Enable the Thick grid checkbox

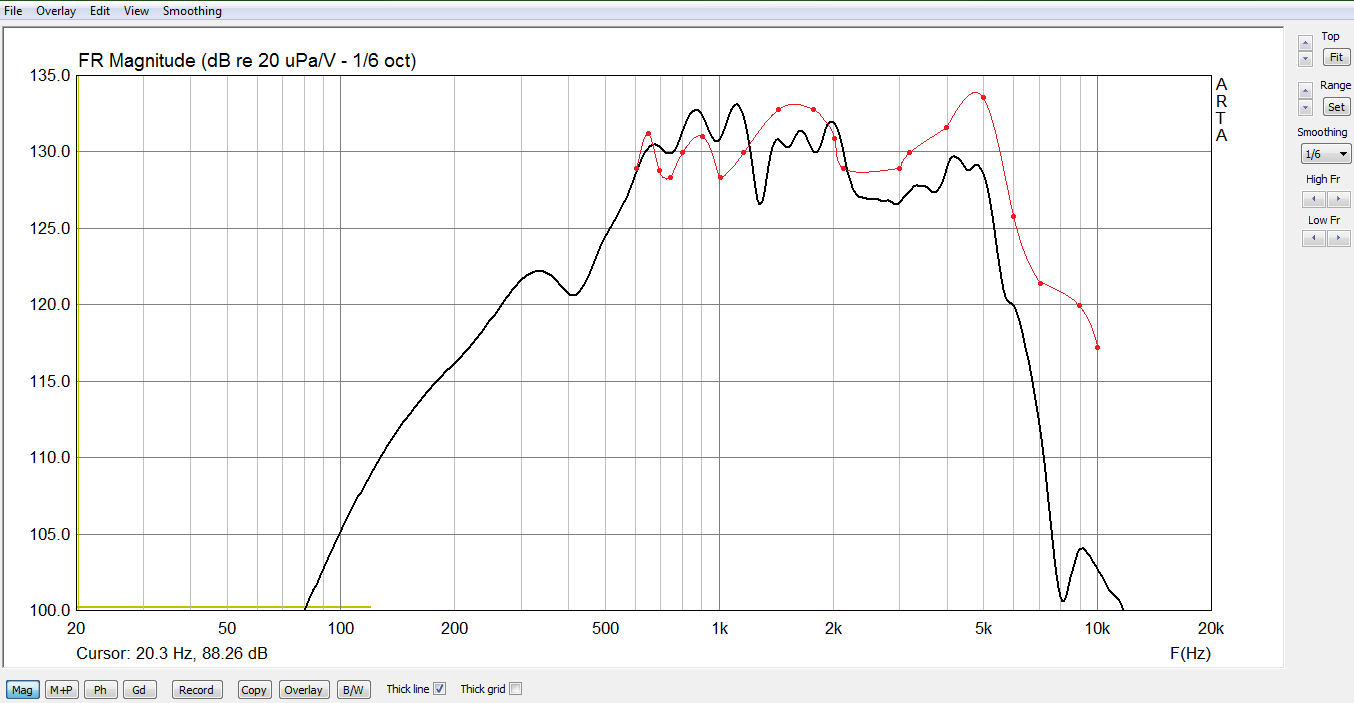point(516,689)
